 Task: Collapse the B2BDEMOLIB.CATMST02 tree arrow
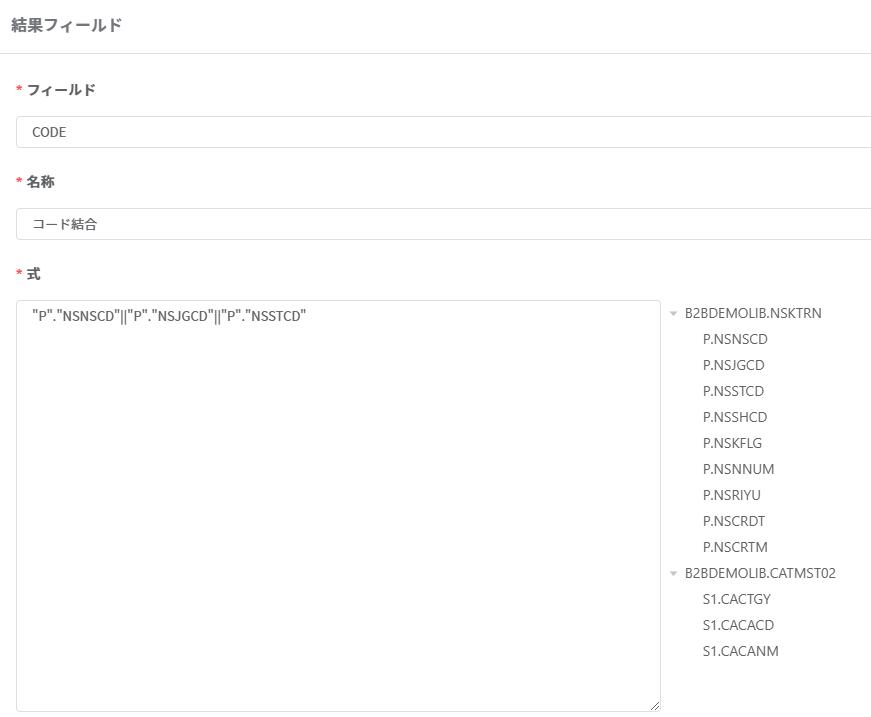point(673,573)
